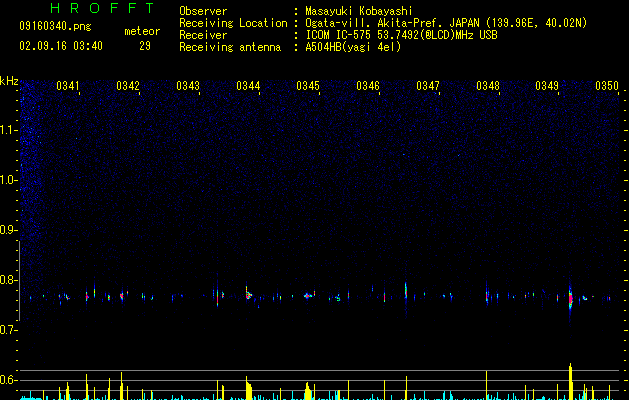Click the Observer label
The image size is (629, 400).
tap(203, 11)
